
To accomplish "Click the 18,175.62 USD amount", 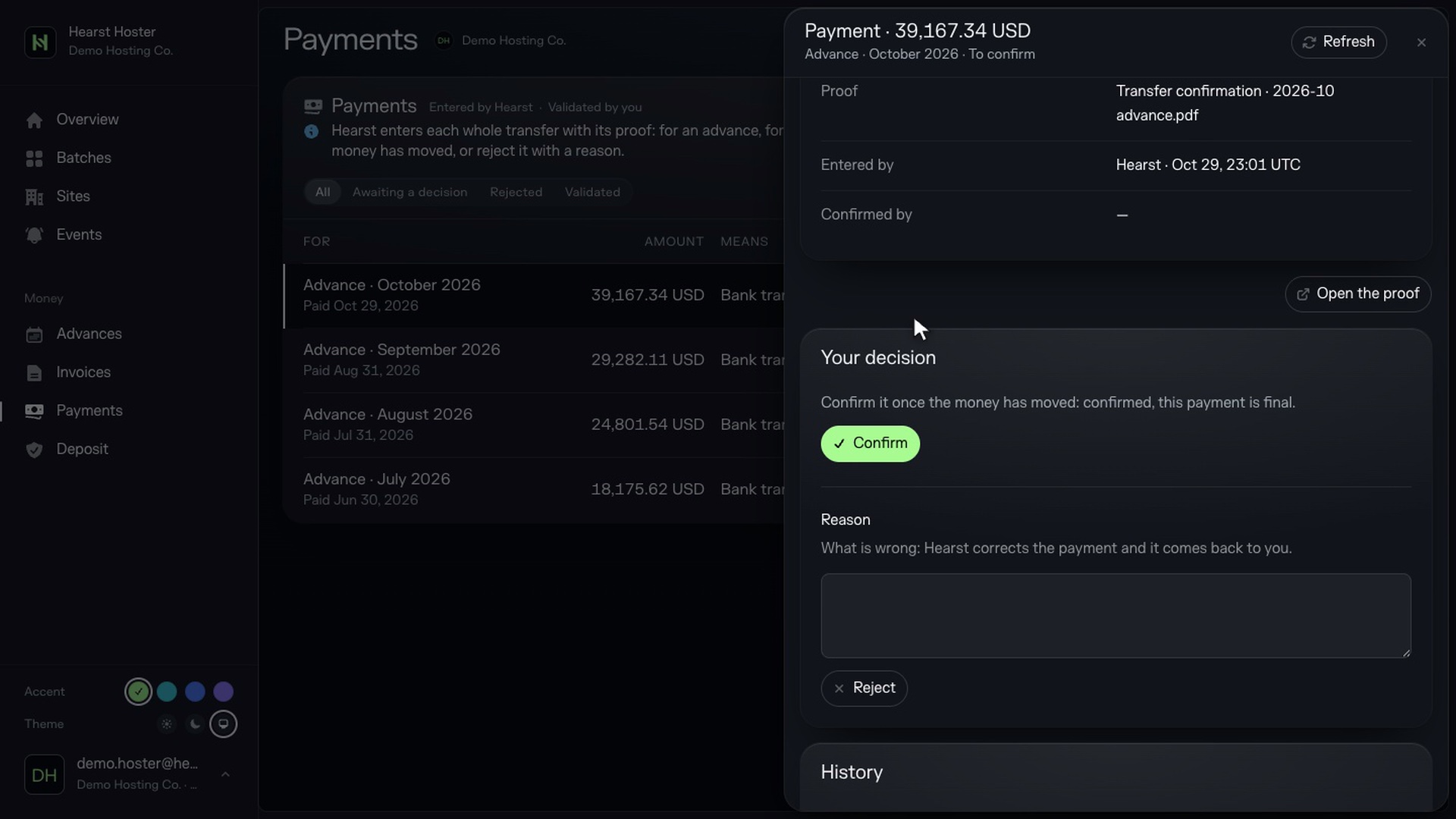I will tap(648, 490).
